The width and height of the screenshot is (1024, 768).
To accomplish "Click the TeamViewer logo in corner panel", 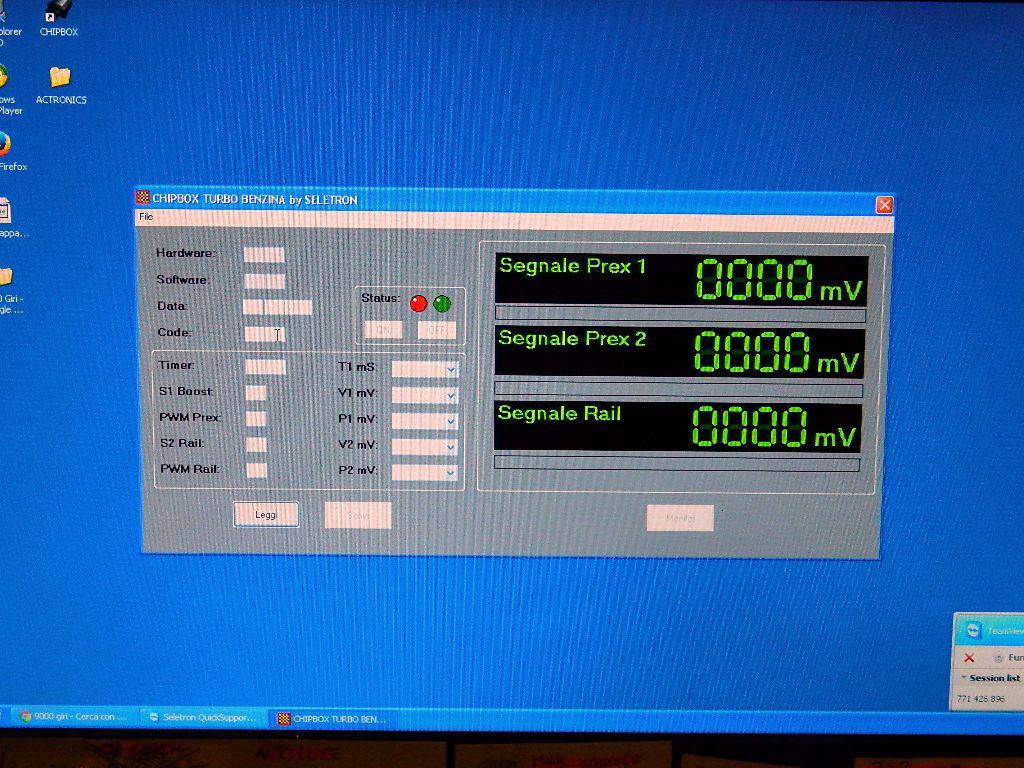I will pyautogui.click(x=973, y=630).
